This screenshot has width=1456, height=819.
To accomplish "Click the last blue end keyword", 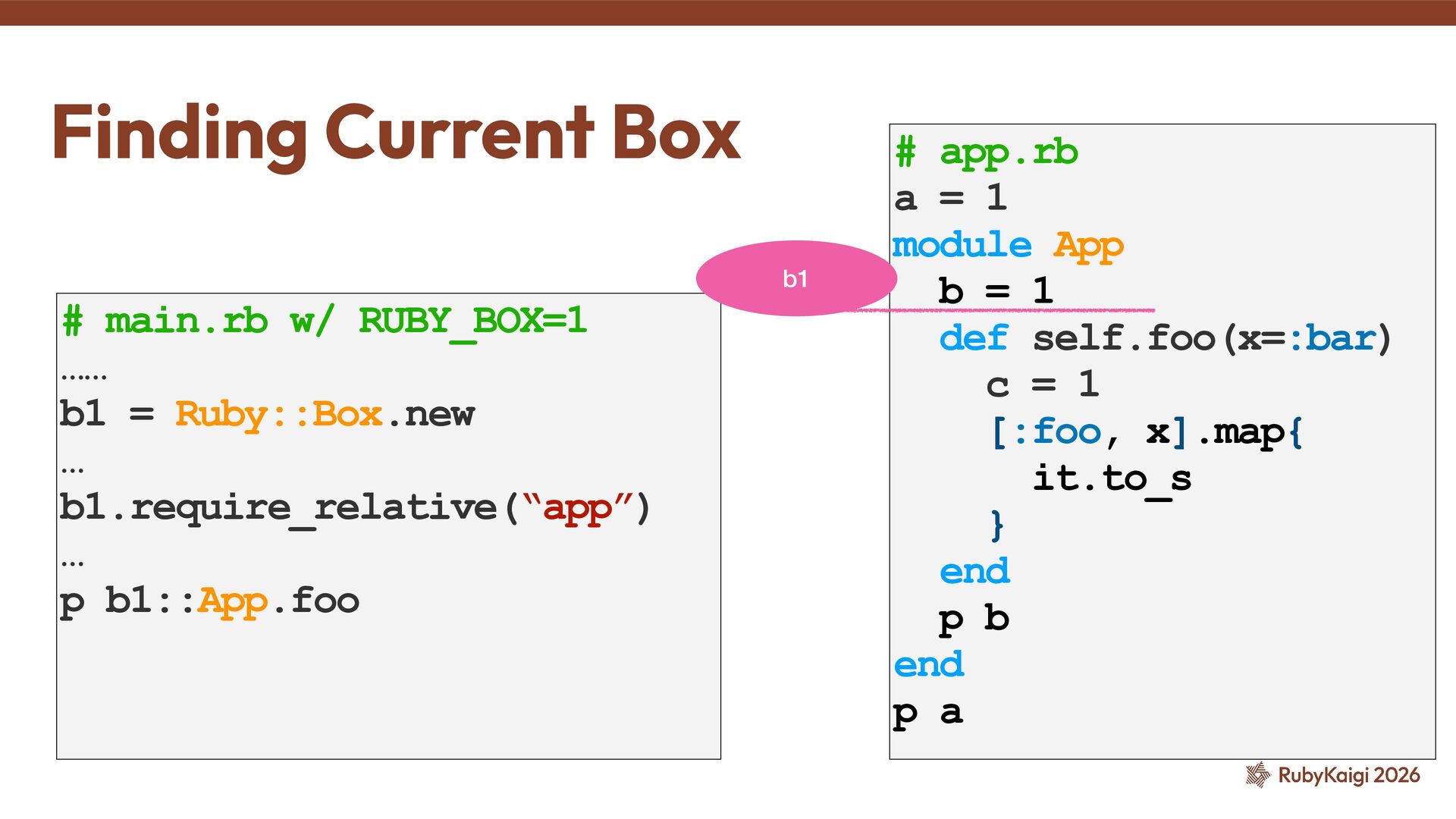I will [928, 665].
